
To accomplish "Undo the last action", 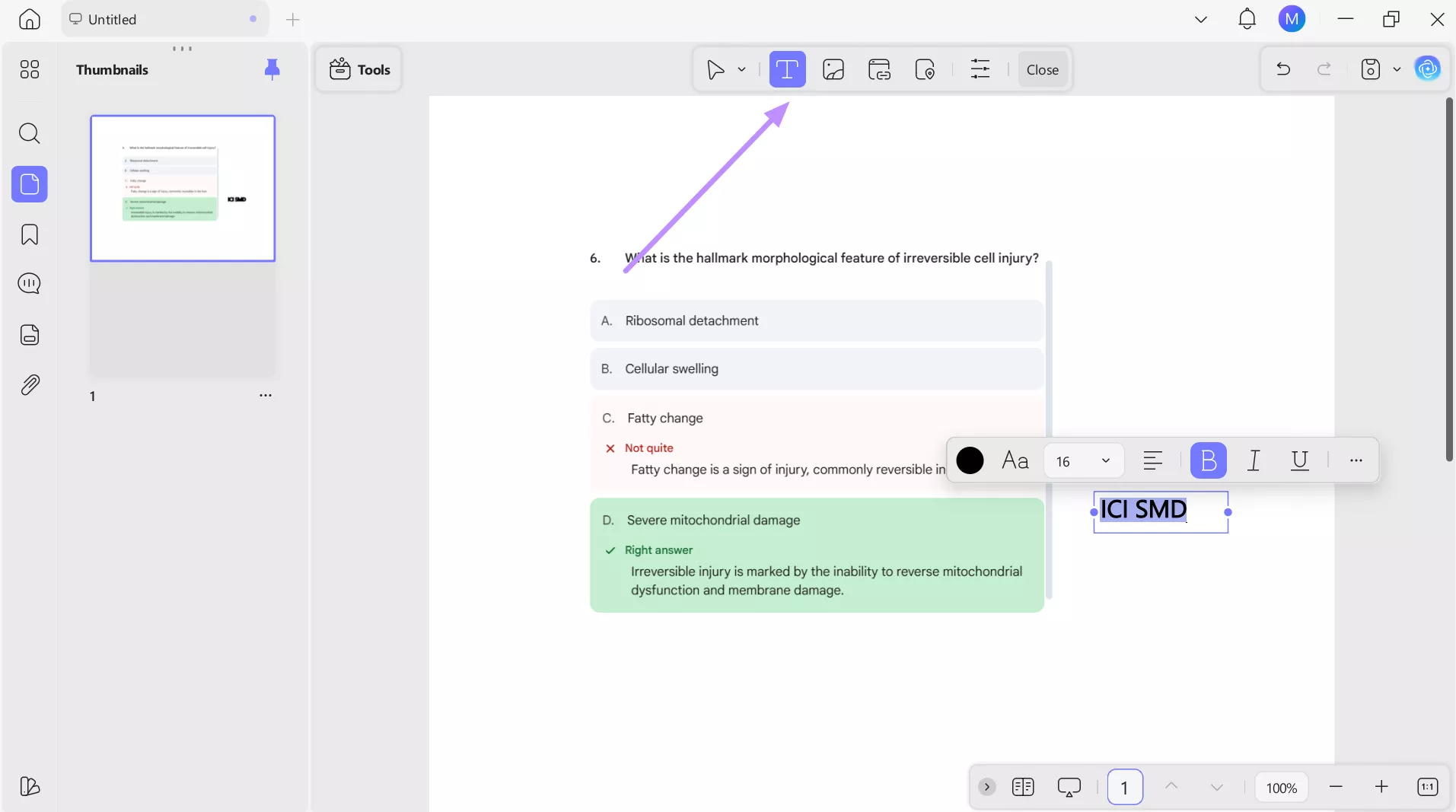I will [1283, 68].
